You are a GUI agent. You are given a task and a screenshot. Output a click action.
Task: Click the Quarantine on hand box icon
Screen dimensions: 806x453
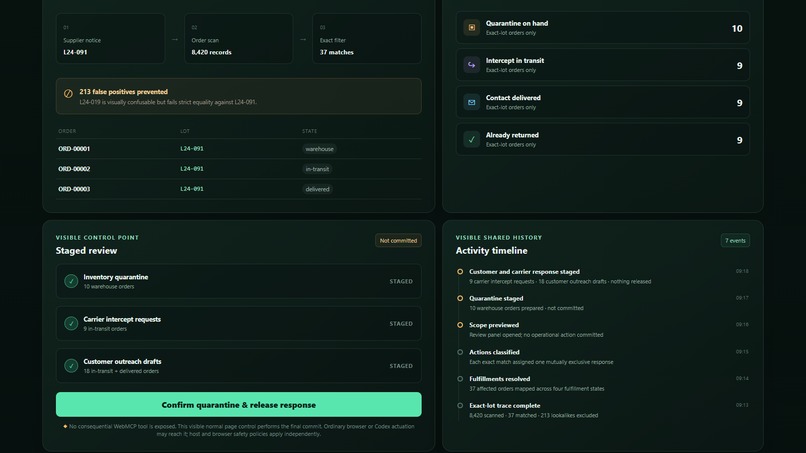pyautogui.click(x=471, y=27)
